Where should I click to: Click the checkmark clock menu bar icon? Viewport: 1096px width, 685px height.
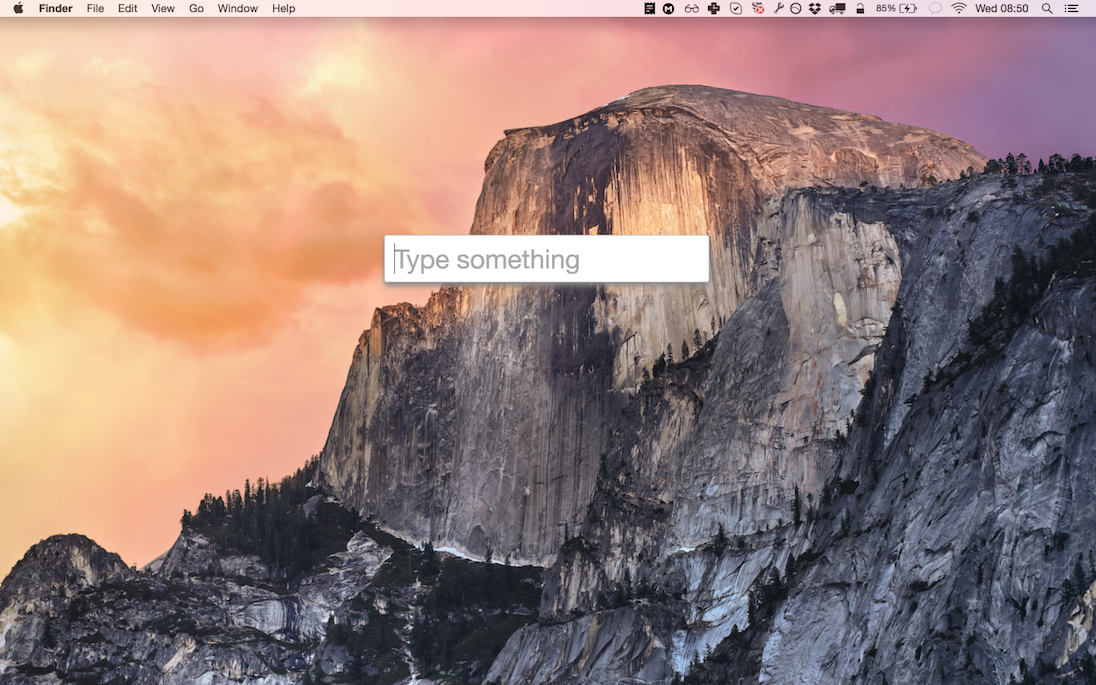pyautogui.click(x=736, y=8)
